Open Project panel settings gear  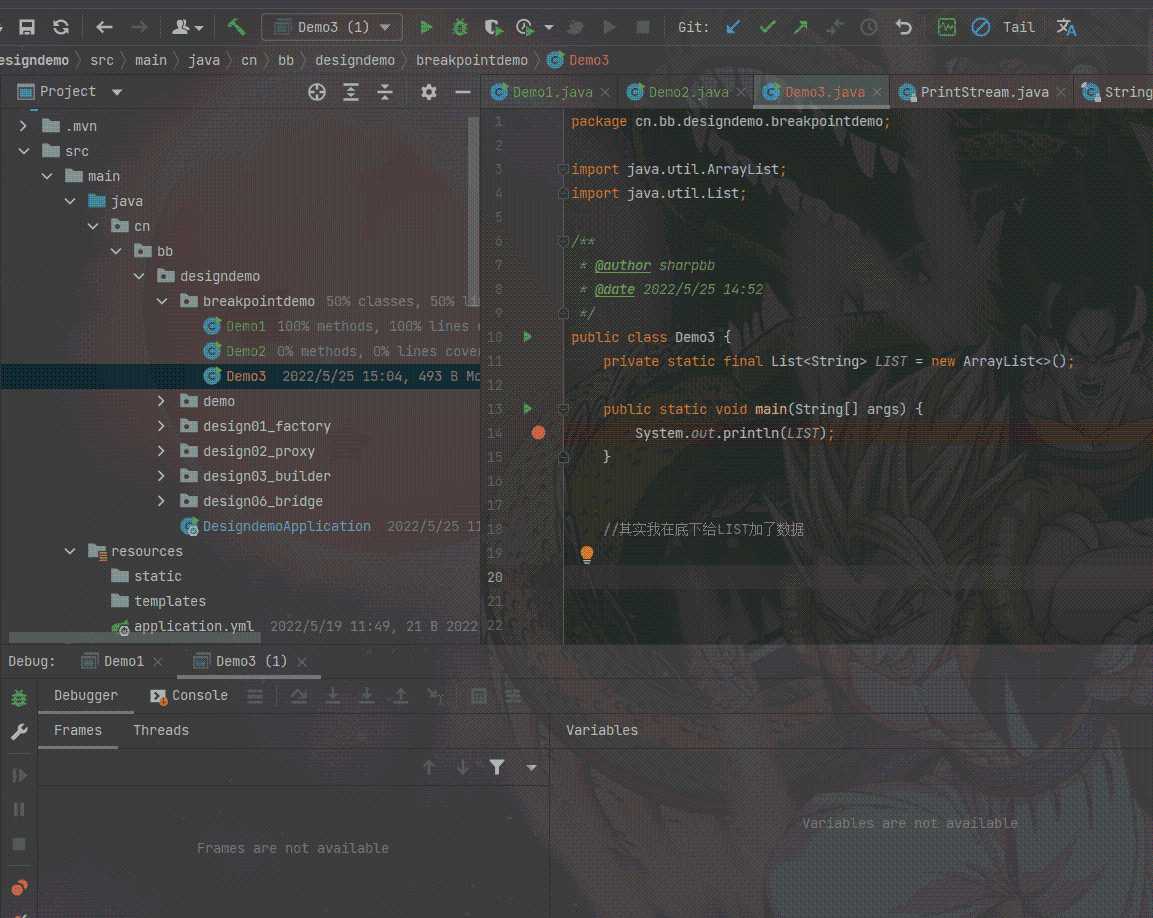[429, 92]
